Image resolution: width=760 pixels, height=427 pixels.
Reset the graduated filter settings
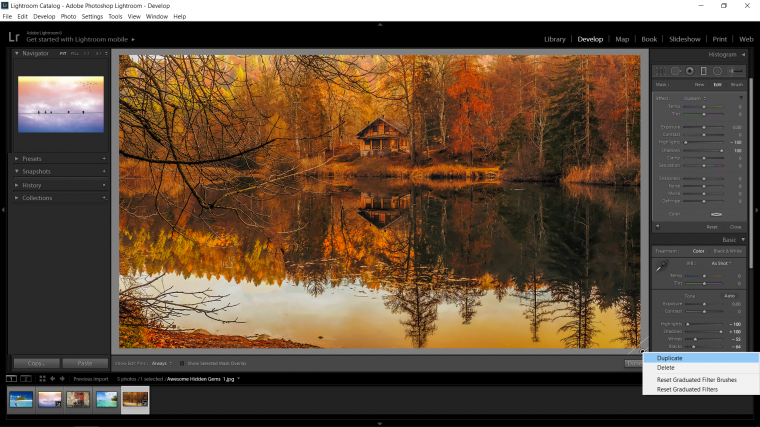(712, 227)
